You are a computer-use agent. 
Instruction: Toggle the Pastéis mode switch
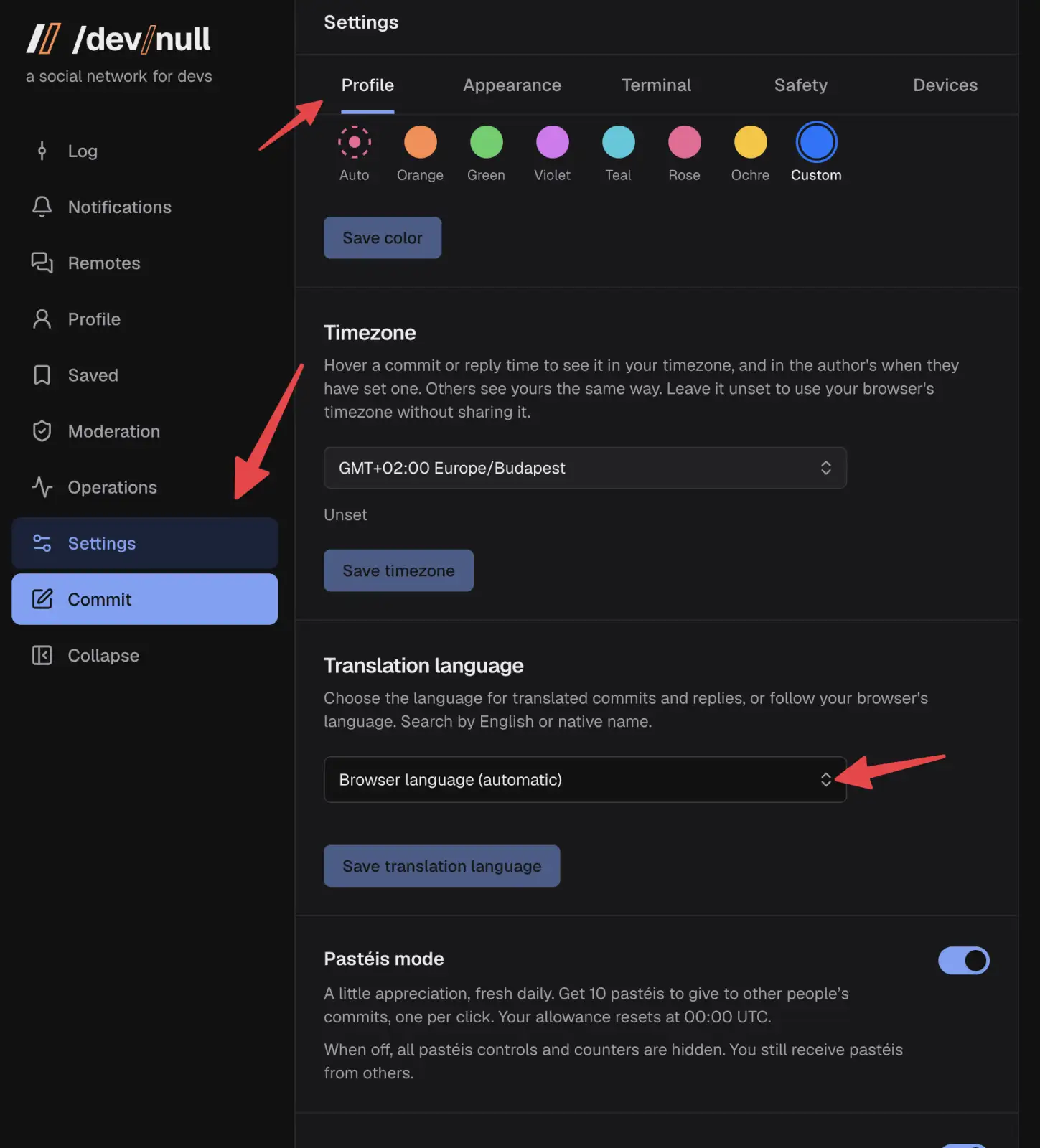point(963,960)
